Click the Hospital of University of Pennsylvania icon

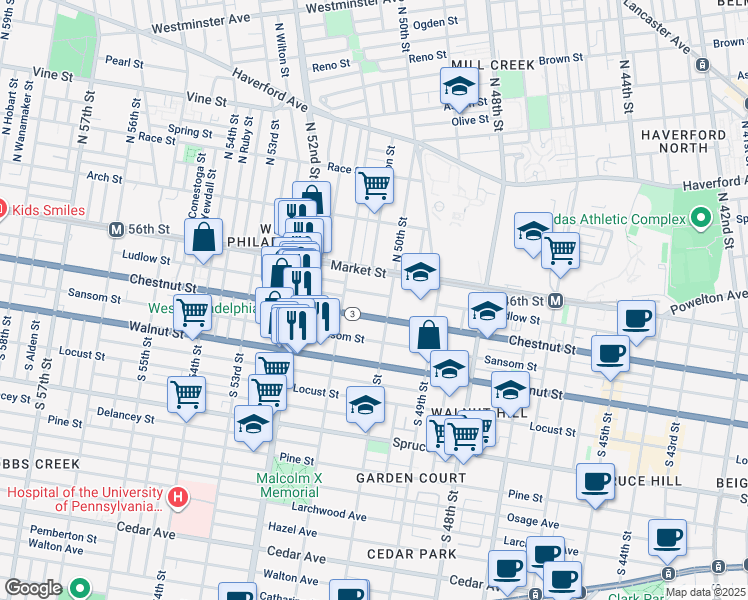(x=177, y=498)
